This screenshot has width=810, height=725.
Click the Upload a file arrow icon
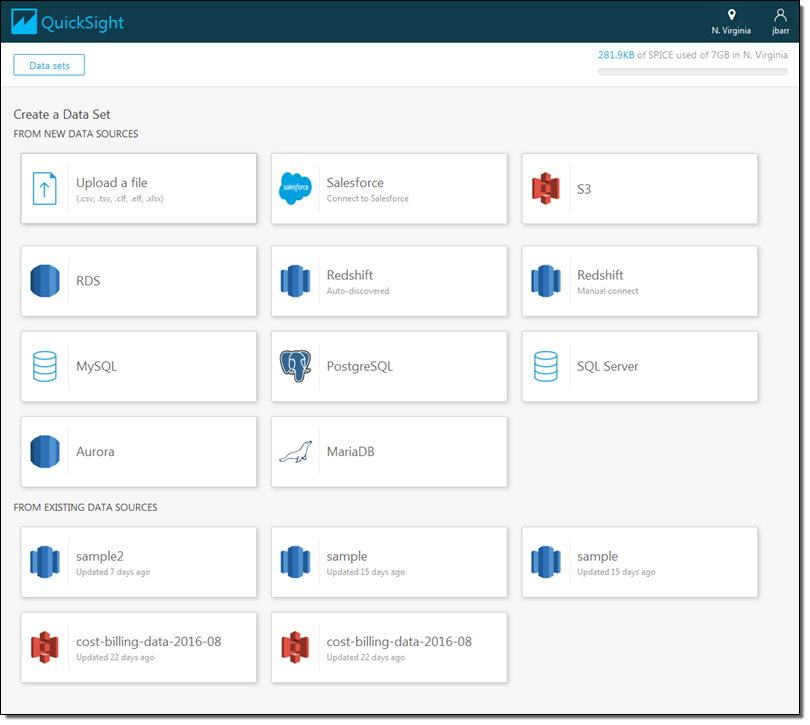45,189
